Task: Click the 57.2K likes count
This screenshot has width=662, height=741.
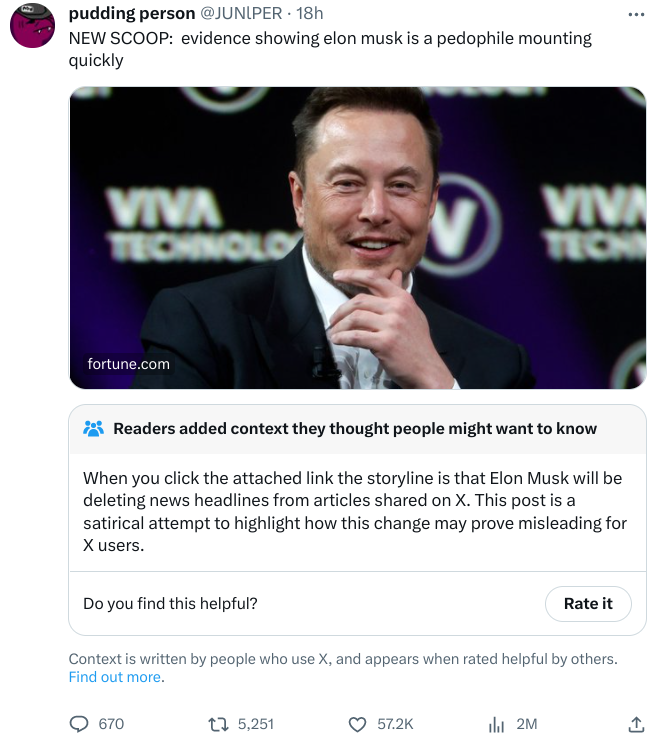Action: tap(395, 723)
